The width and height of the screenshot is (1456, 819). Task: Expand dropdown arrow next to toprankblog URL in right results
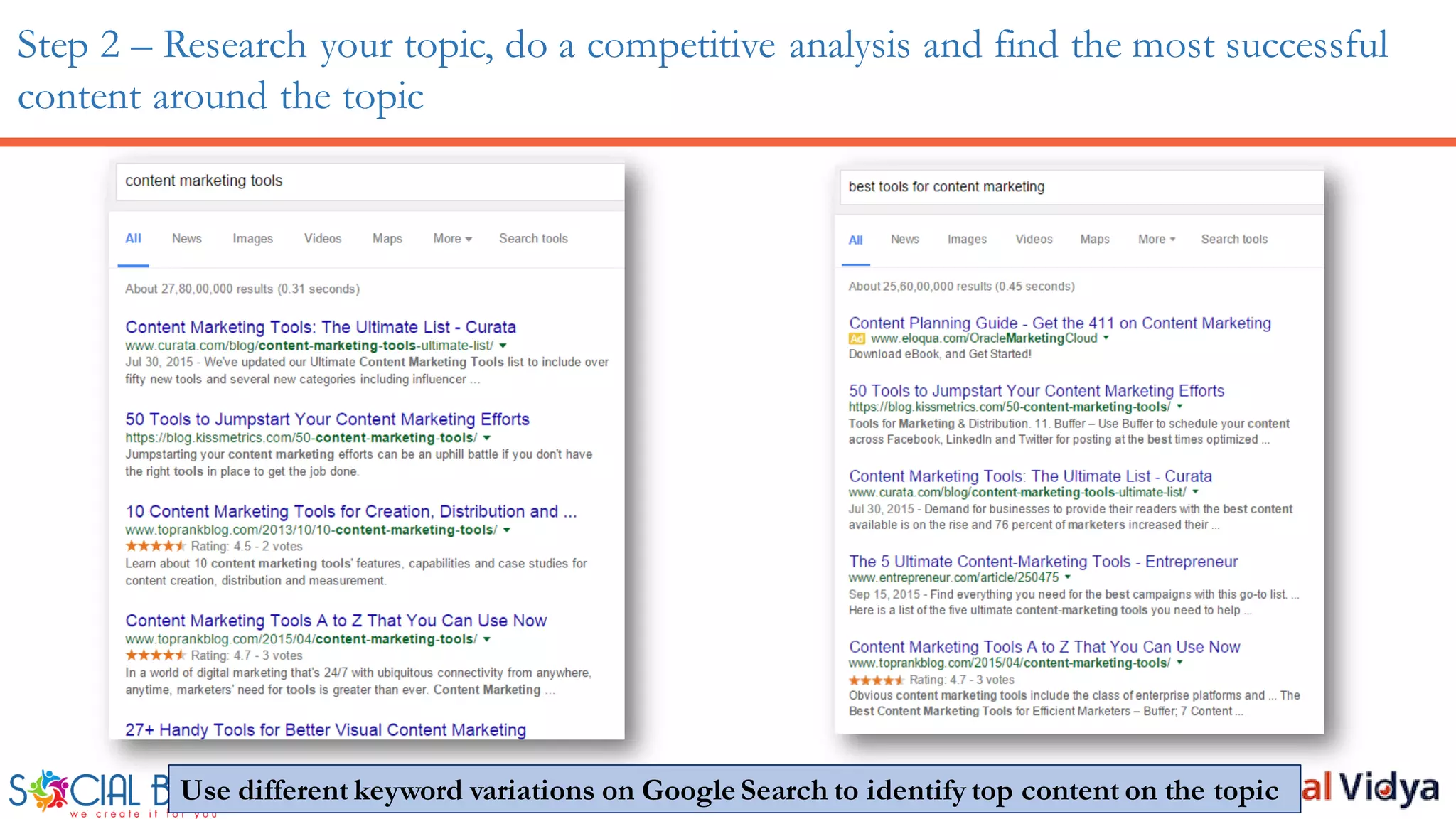pos(1179,663)
